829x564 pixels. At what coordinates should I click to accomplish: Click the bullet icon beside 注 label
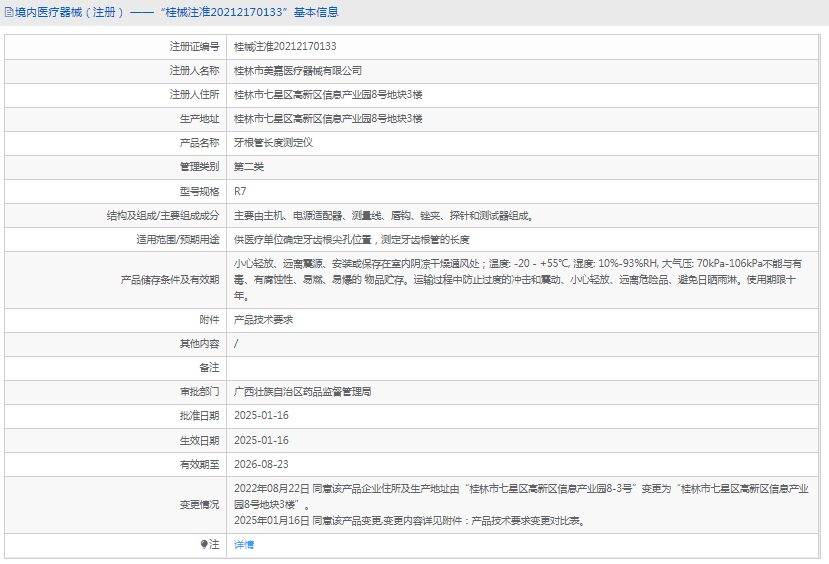(204, 544)
